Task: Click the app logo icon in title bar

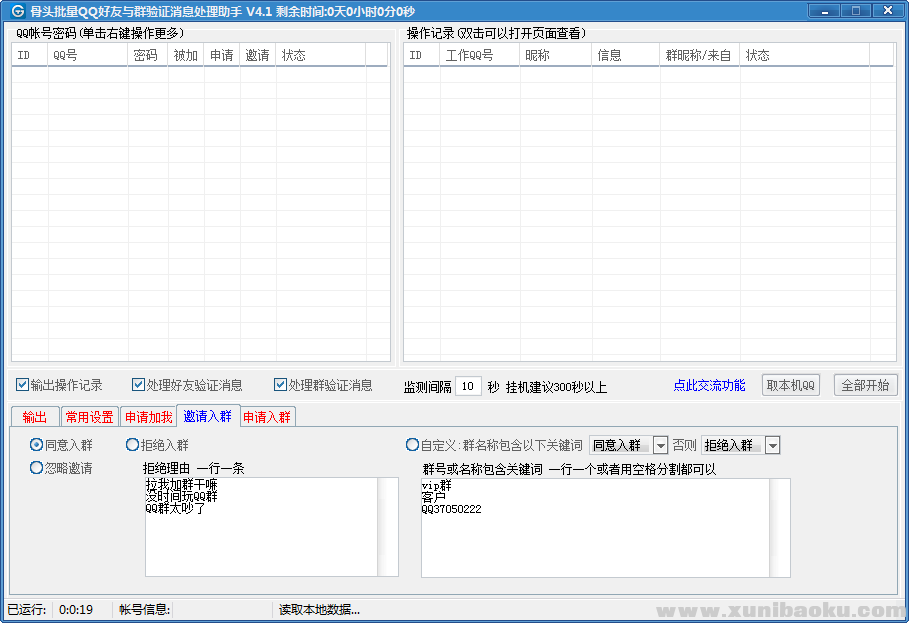Action: click(18, 11)
